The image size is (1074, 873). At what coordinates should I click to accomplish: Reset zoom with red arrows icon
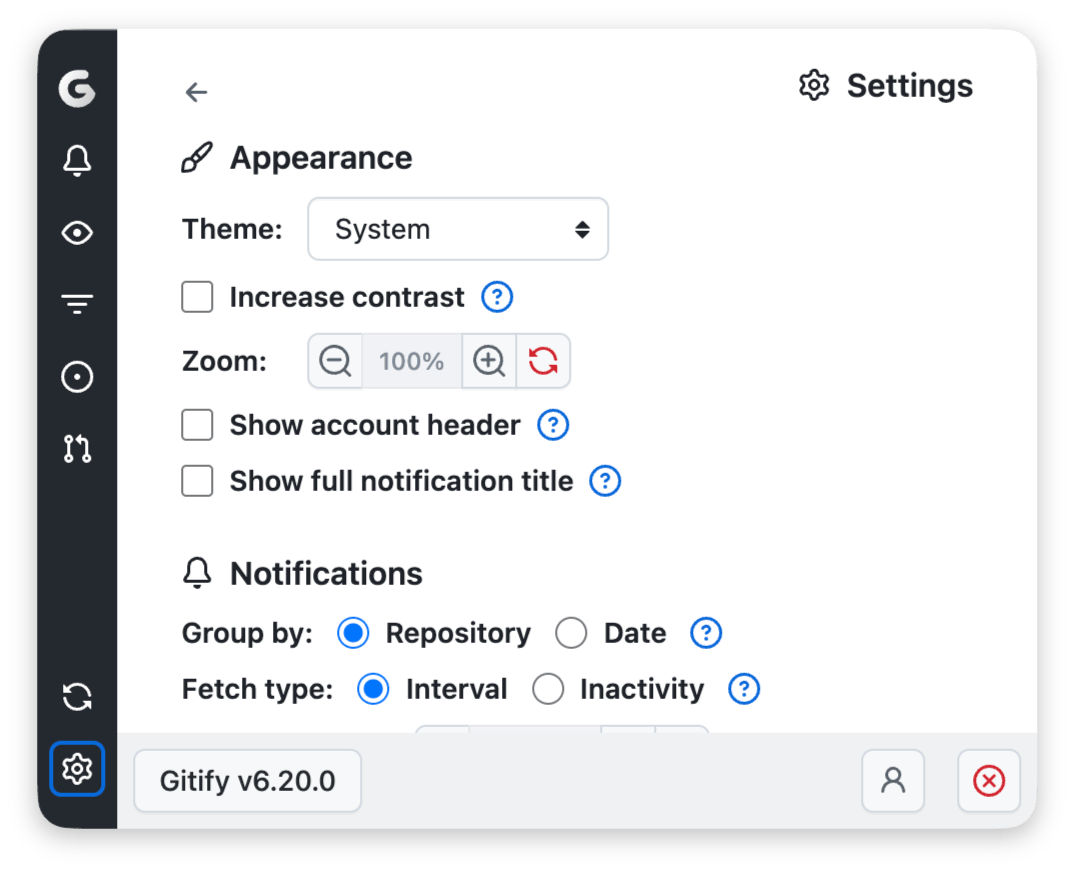coord(543,361)
